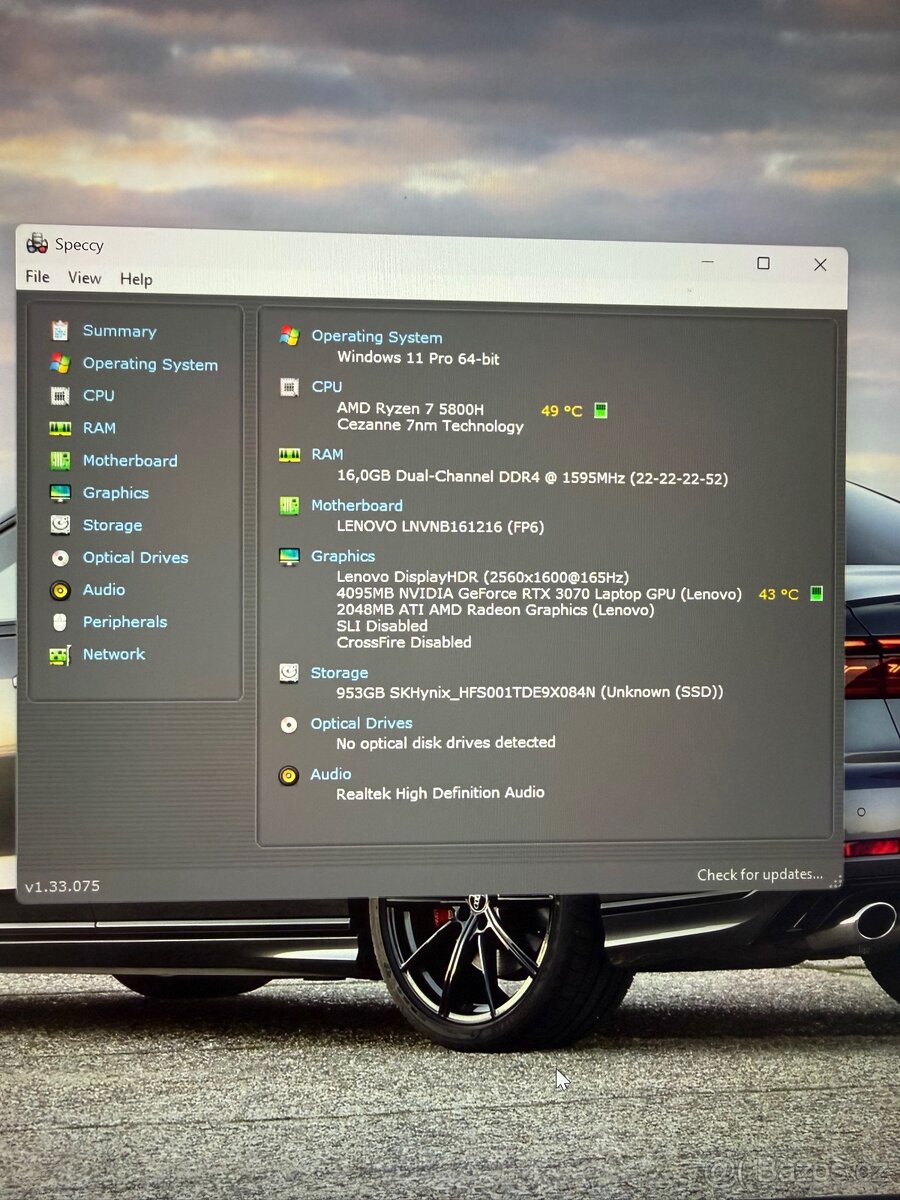Select the Graphics monitor icon
The width and height of the screenshot is (900, 1200).
[60, 493]
